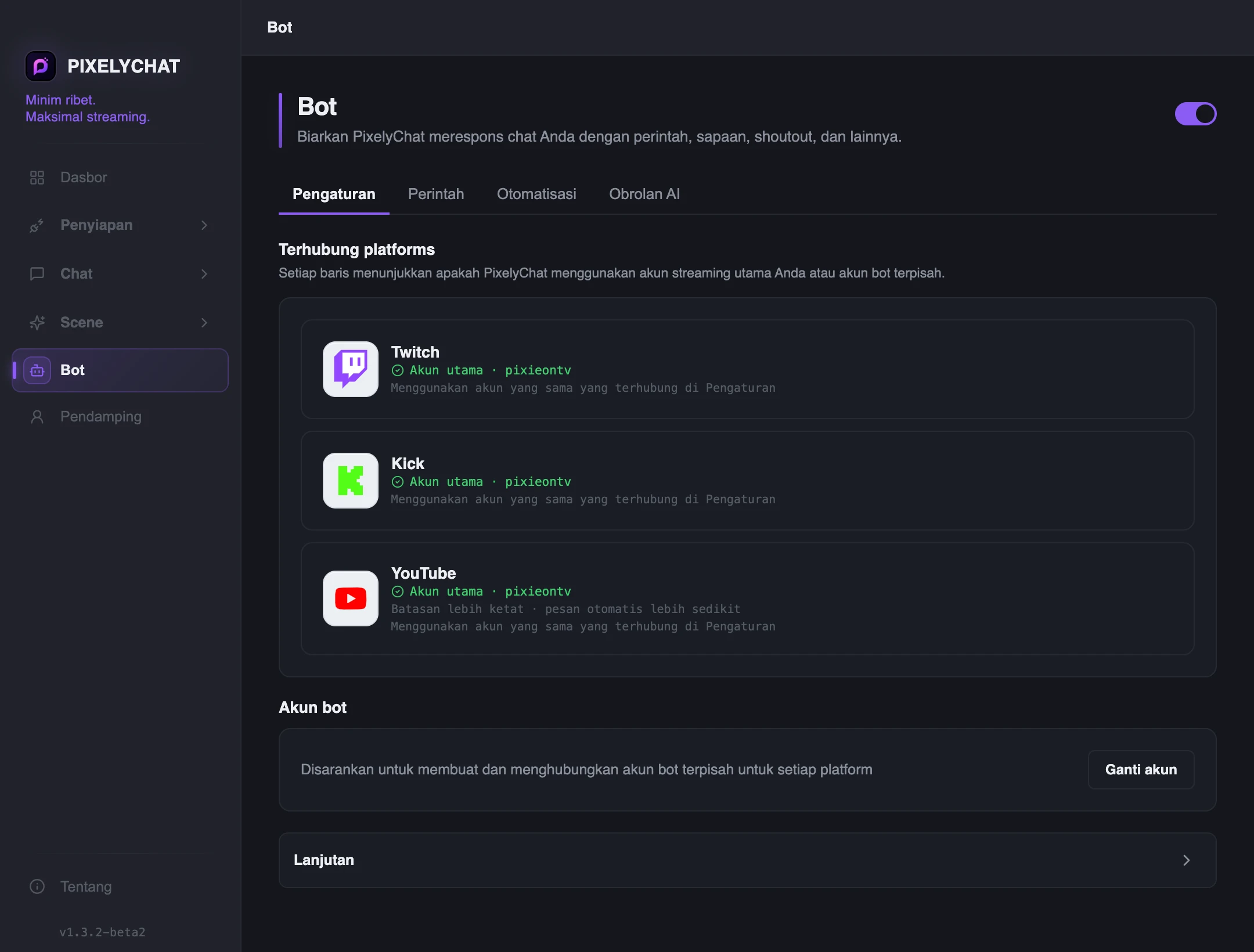This screenshot has width=1254, height=952.
Task: Click the PixelyChat logo icon
Action: (x=41, y=66)
